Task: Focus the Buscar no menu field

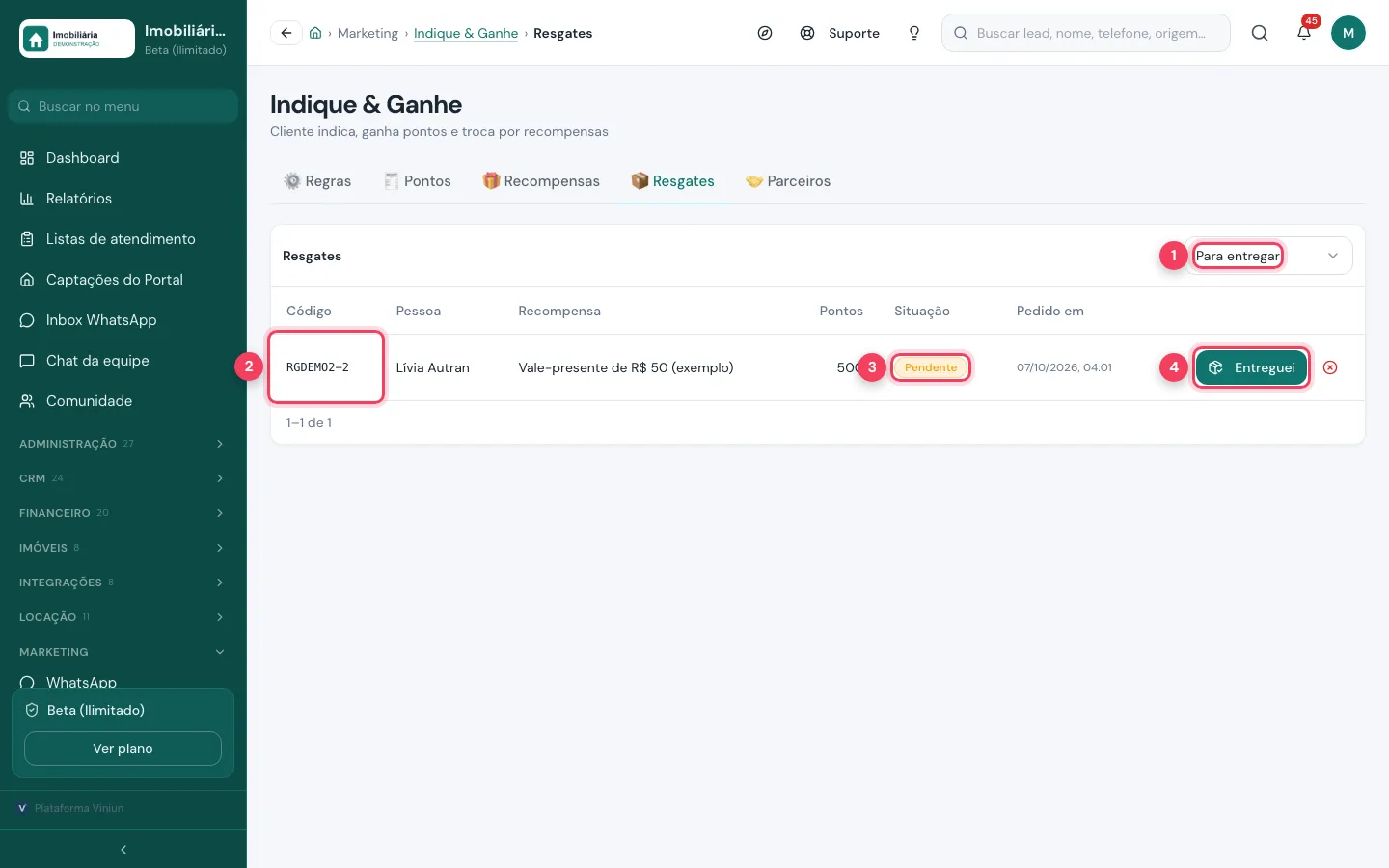Action: (123, 106)
